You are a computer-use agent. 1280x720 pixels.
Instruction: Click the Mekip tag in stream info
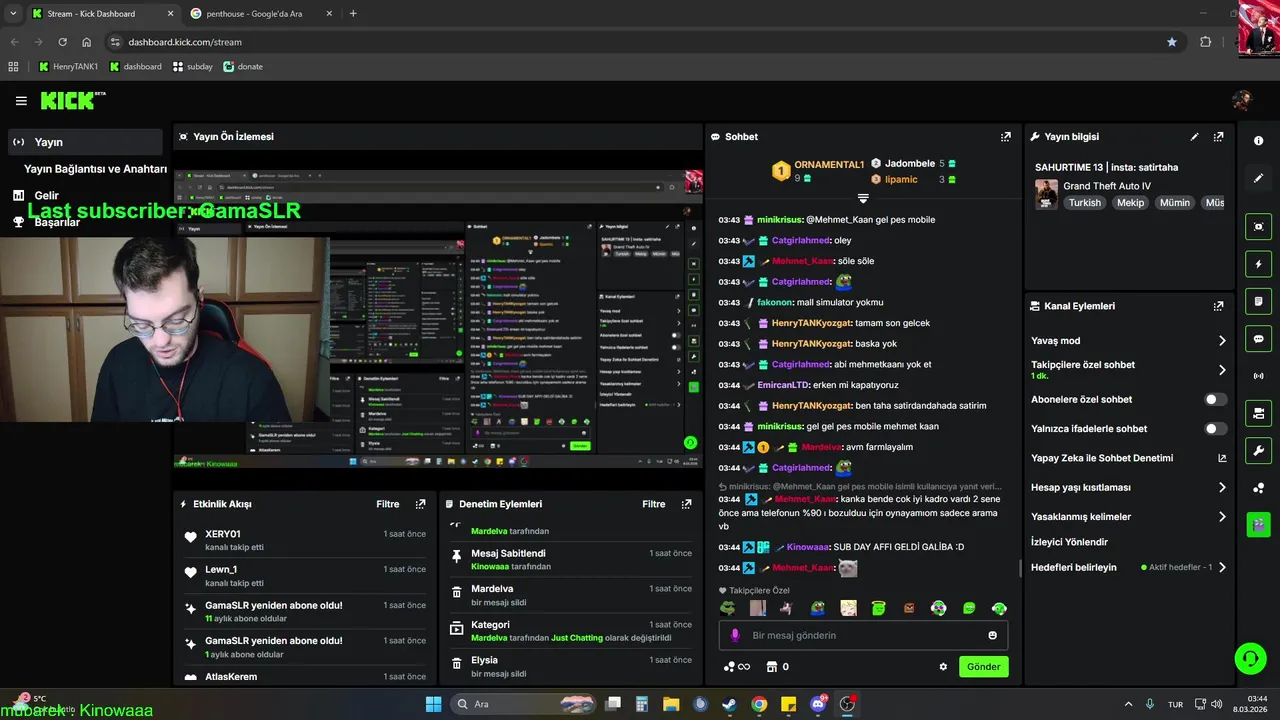pyautogui.click(x=1130, y=203)
